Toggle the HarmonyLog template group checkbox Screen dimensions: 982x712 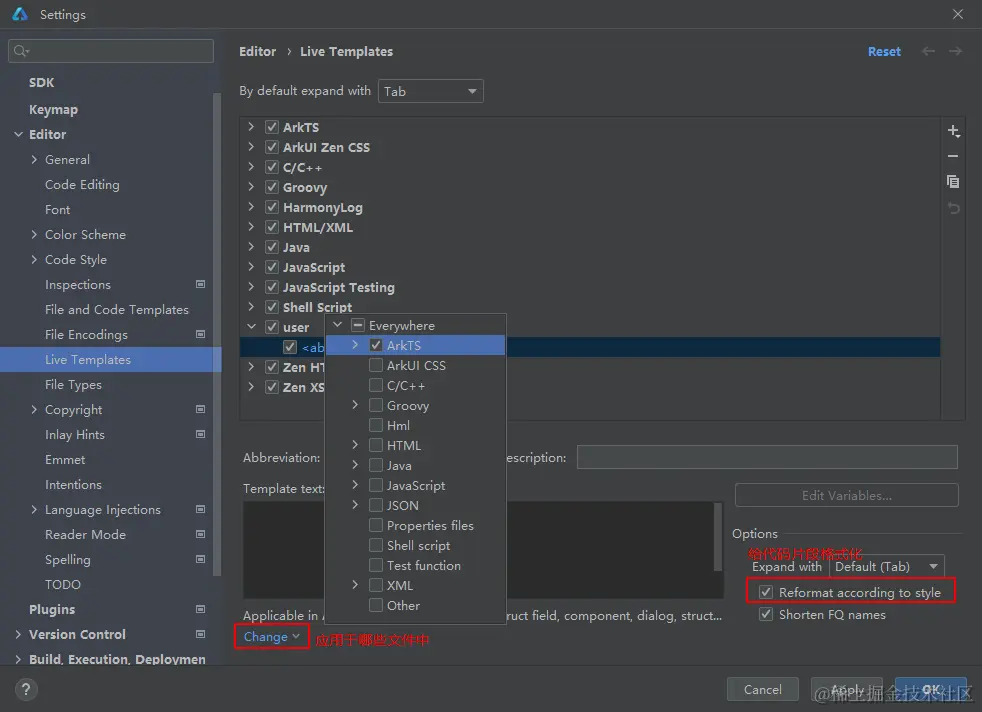coord(272,207)
